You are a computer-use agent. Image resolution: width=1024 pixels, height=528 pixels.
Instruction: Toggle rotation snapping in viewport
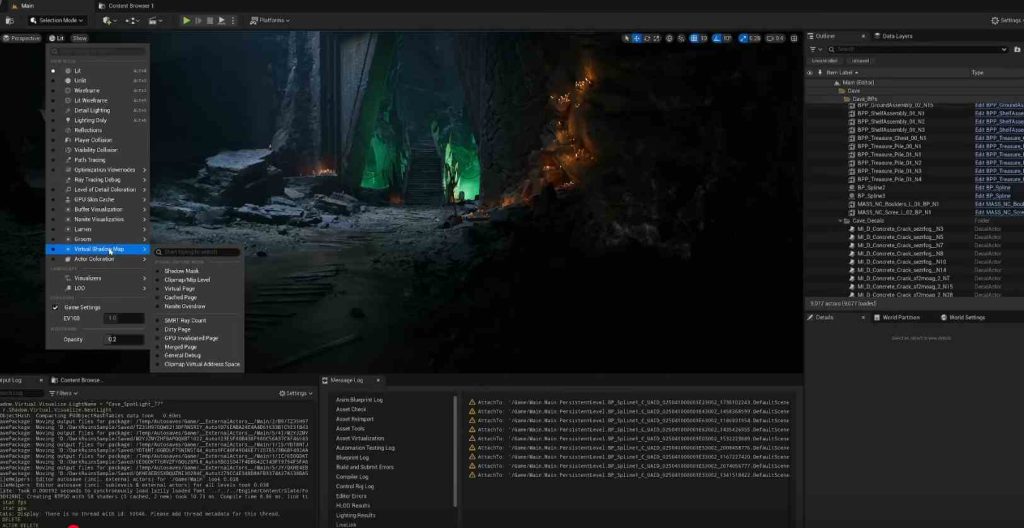[717, 39]
